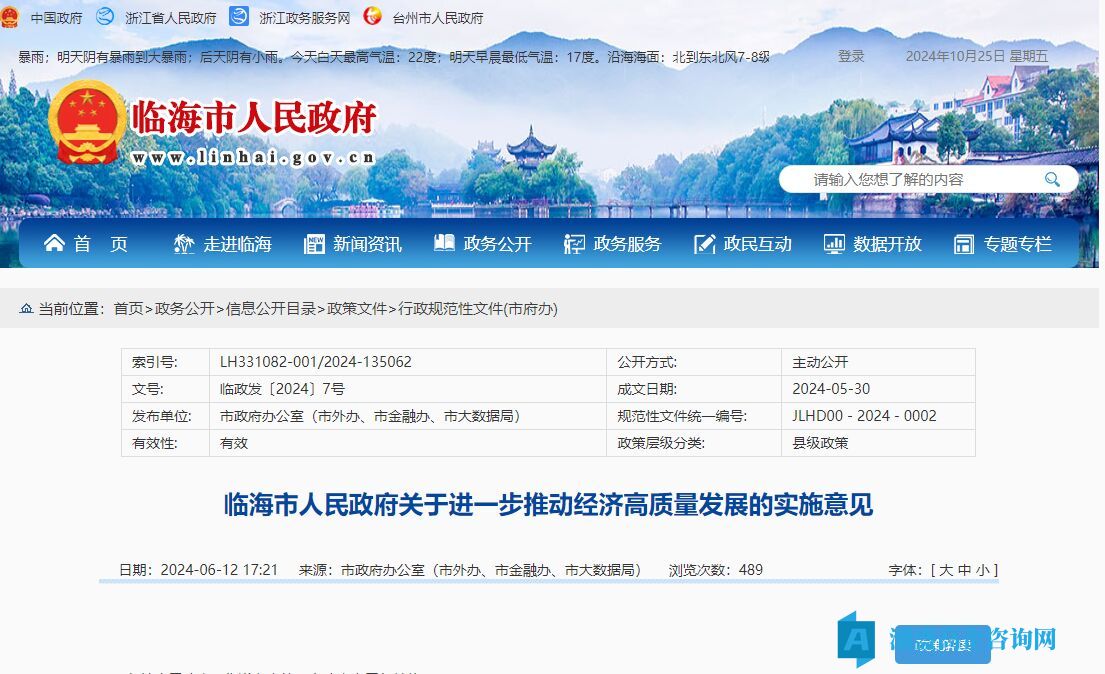The width and height of the screenshot is (1105, 674).
Task: Click index number LH331082-001/2024-135062
Action: (x=316, y=362)
